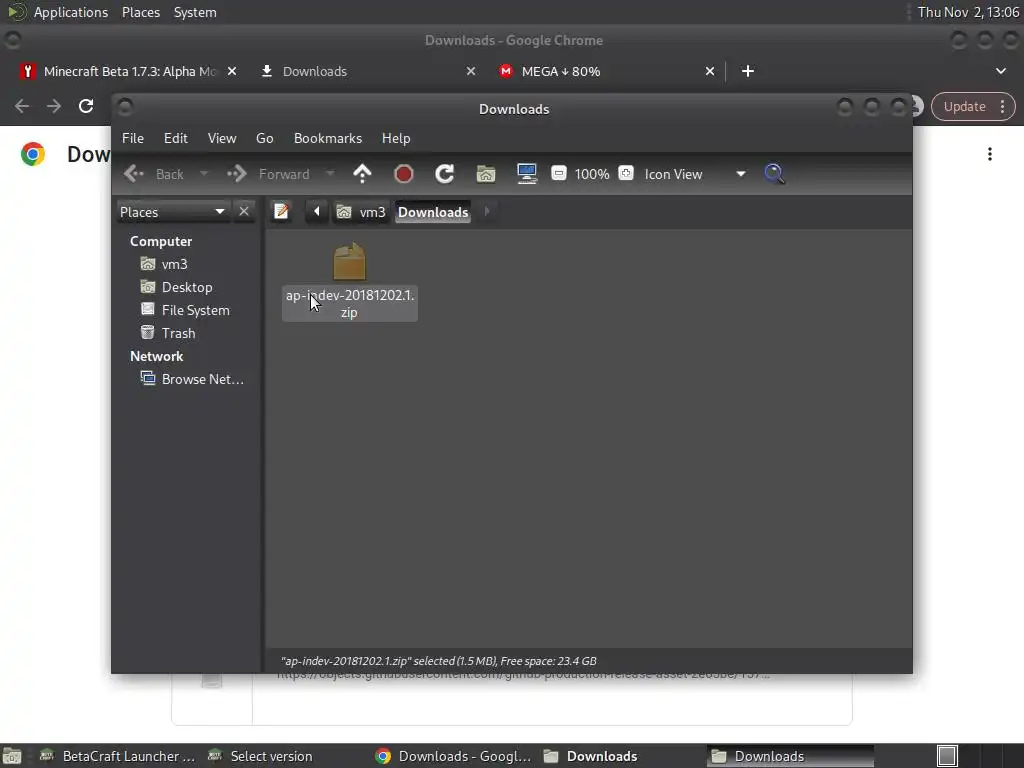Close the Places side pane
The width and height of the screenshot is (1024, 768).
click(244, 212)
